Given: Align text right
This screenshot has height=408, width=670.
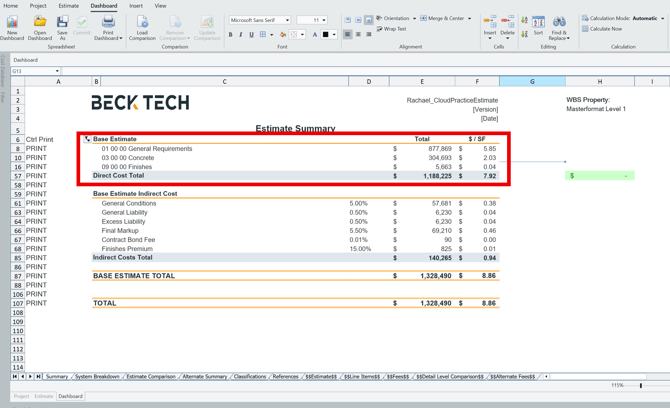Looking at the screenshot, I should coord(368,35).
